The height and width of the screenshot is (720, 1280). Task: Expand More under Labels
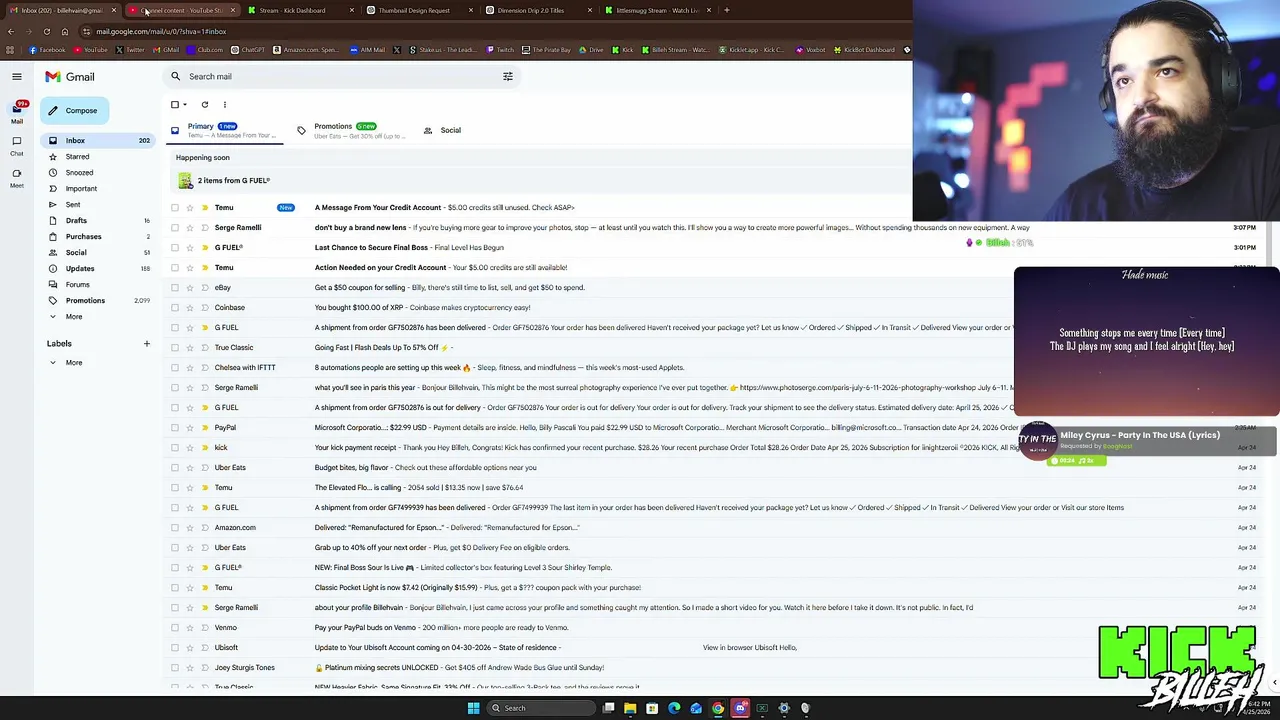point(73,363)
